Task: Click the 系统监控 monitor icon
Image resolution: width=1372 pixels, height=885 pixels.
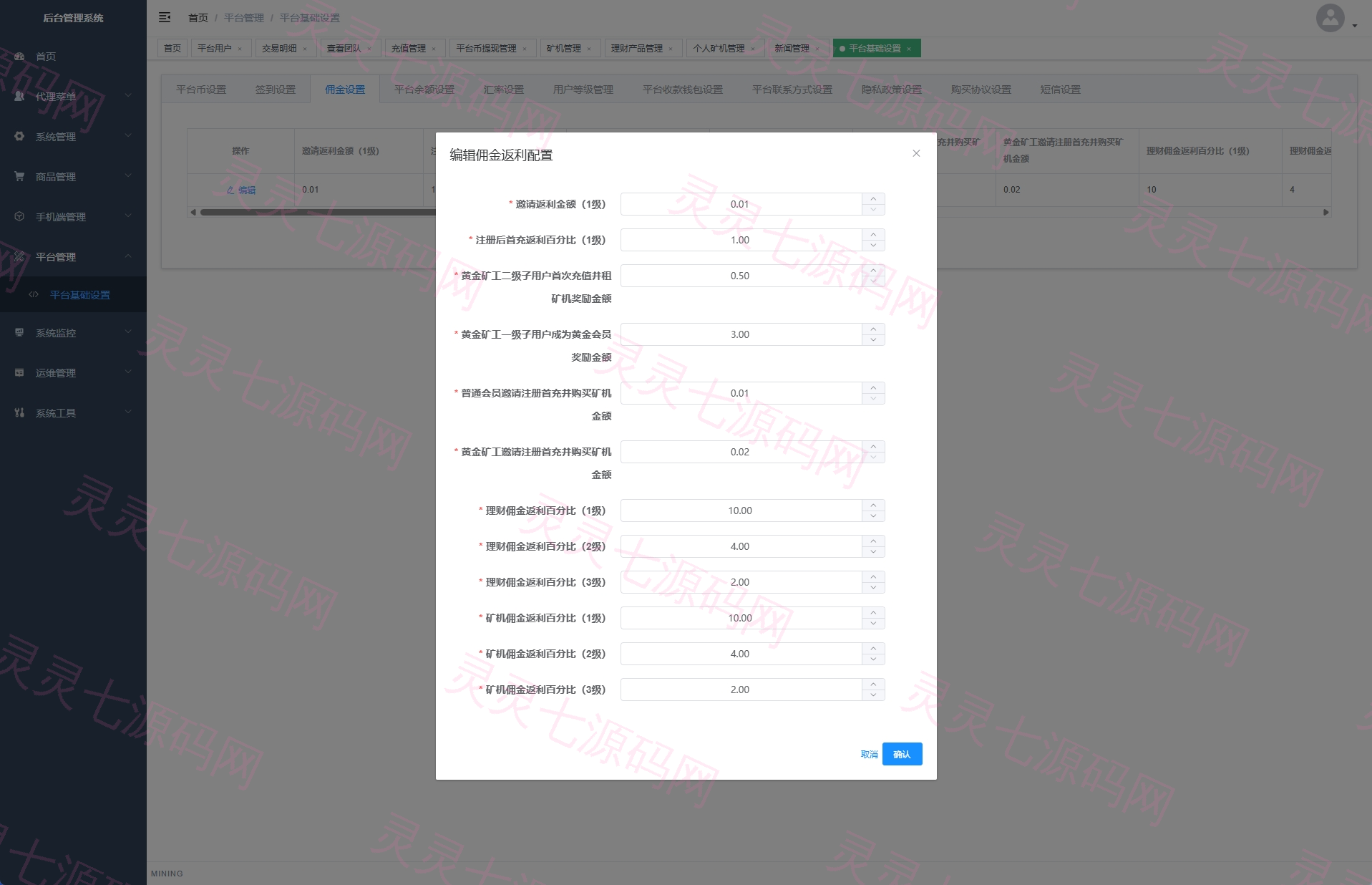Action: pyautogui.click(x=19, y=332)
